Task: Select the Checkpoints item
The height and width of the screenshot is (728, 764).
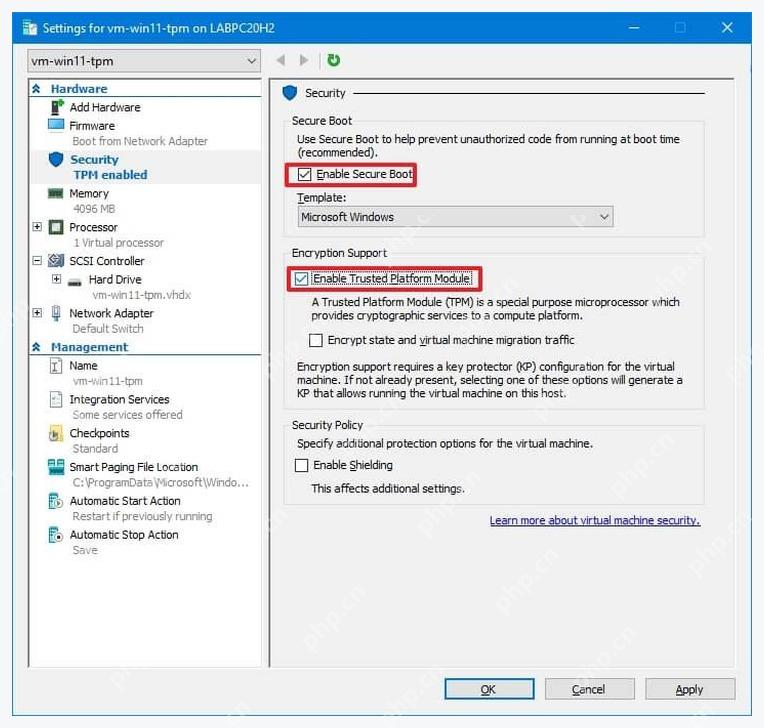Action: coord(99,433)
